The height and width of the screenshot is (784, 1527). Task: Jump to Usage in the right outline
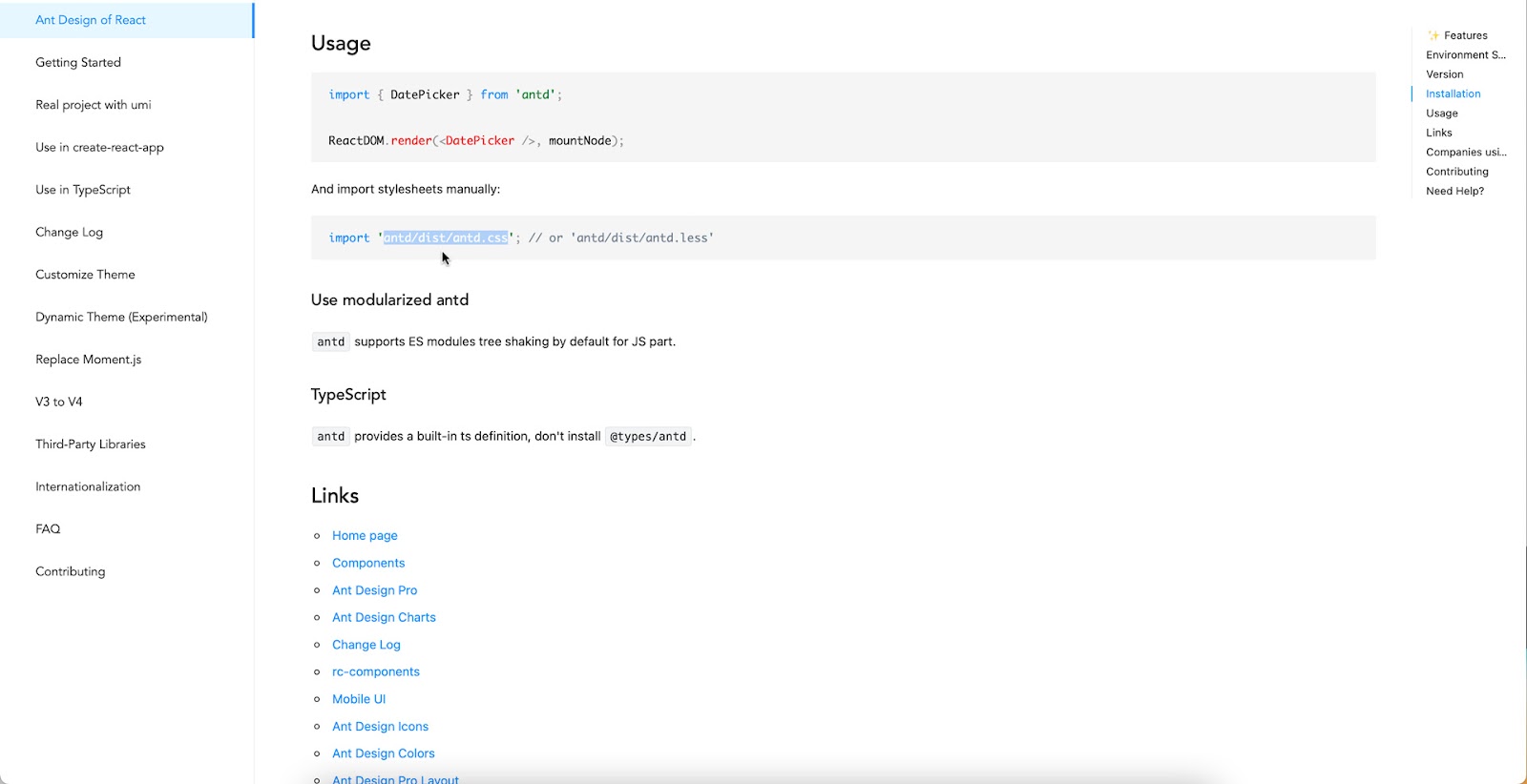(x=1442, y=113)
